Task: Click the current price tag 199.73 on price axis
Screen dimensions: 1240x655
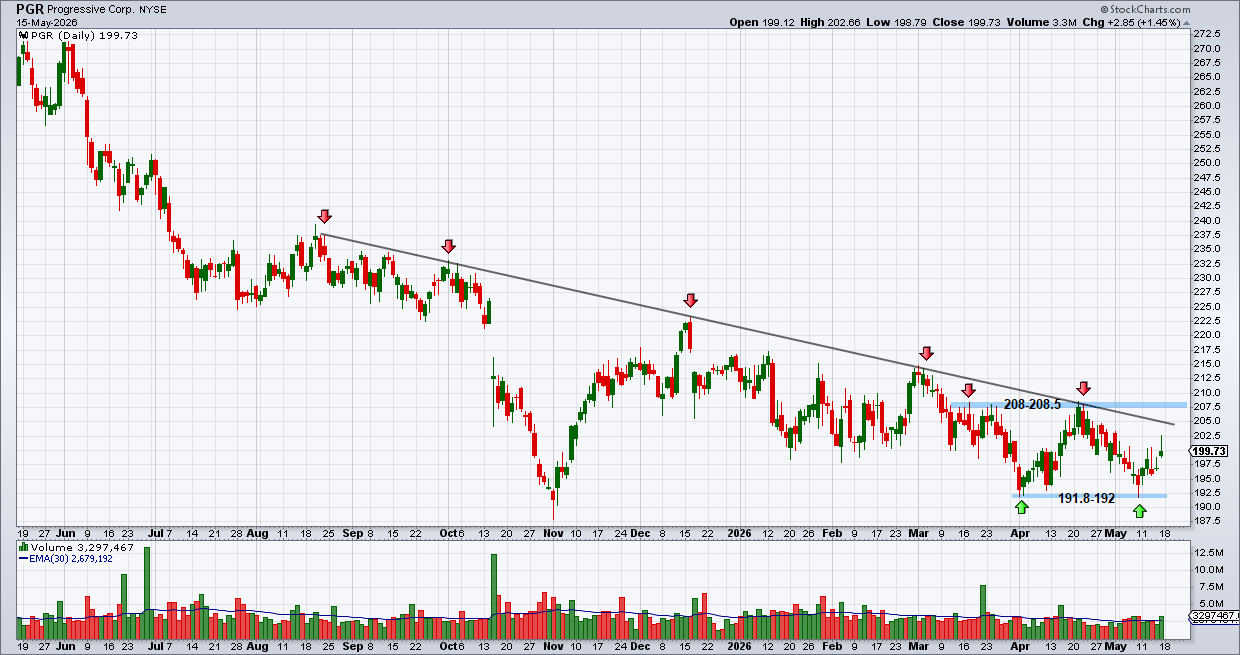Action: (x=1208, y=451)
